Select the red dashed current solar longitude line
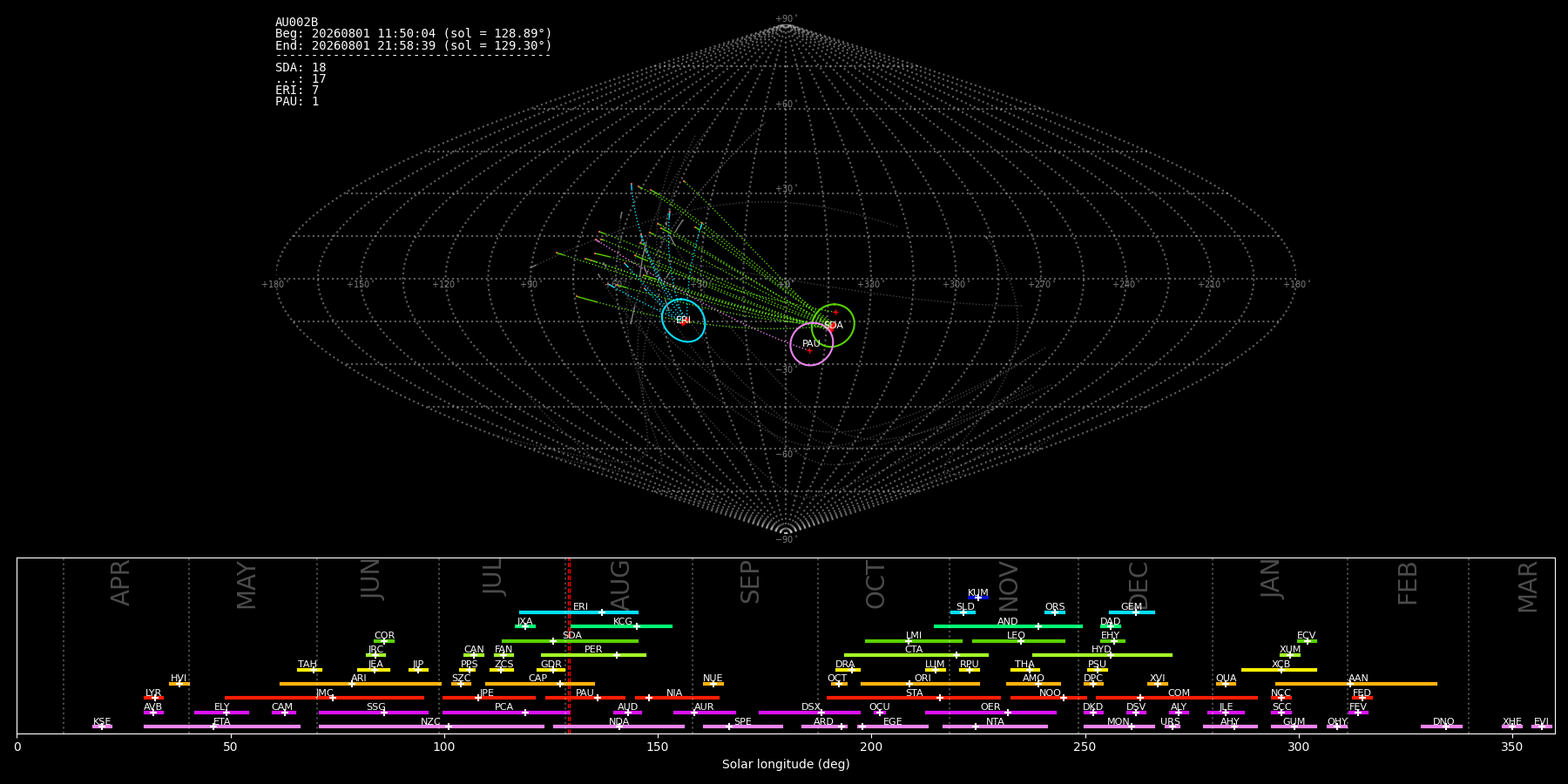Image resolution: width=1568 pixels, height=784 pixels. pos(569,645)
